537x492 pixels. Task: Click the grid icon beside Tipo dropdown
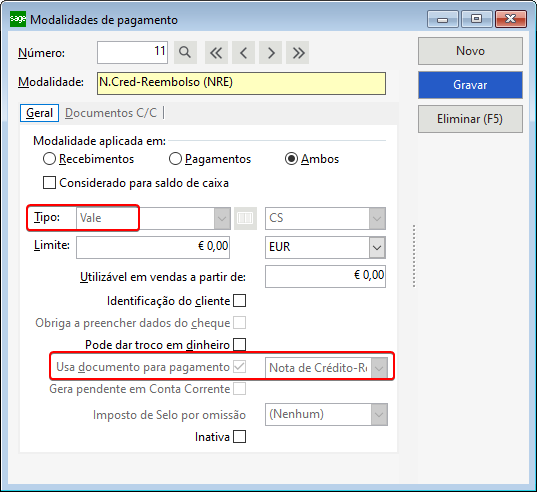245,218
